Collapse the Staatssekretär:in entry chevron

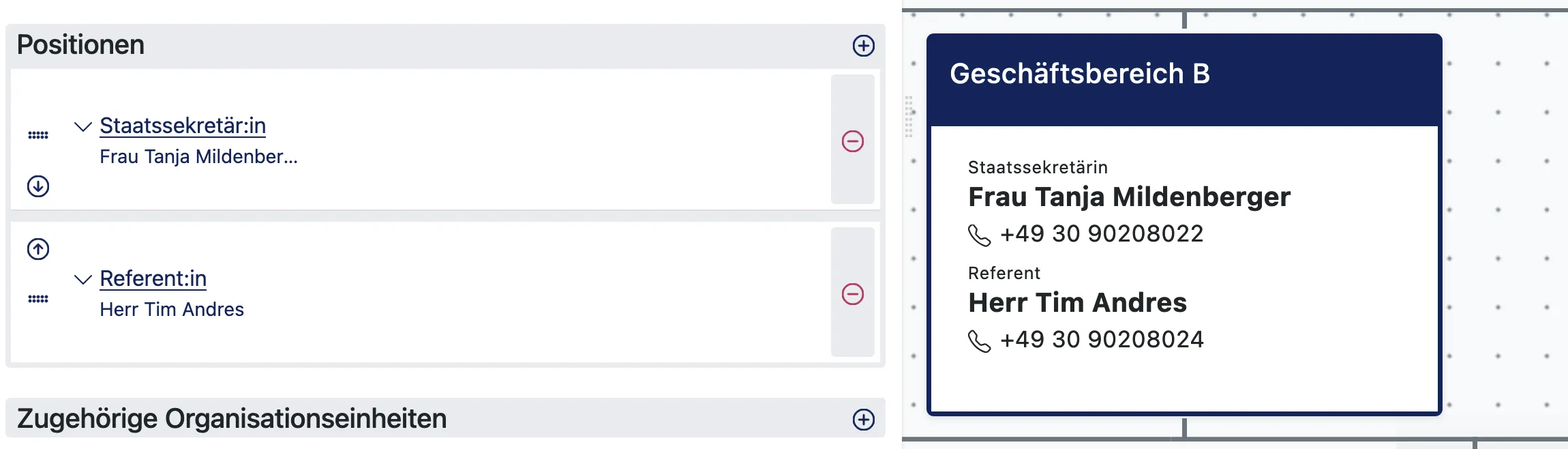[x=82, y=127]
